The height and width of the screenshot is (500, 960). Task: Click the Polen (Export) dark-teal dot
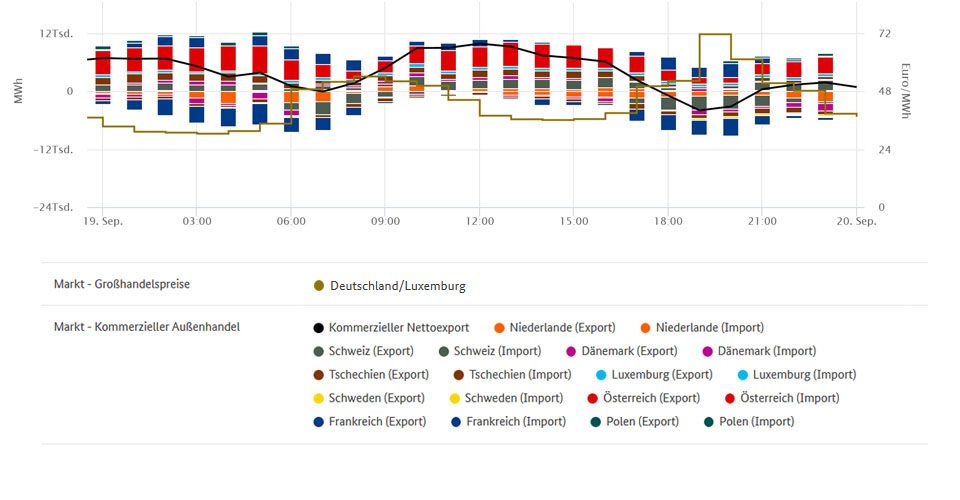596,422
